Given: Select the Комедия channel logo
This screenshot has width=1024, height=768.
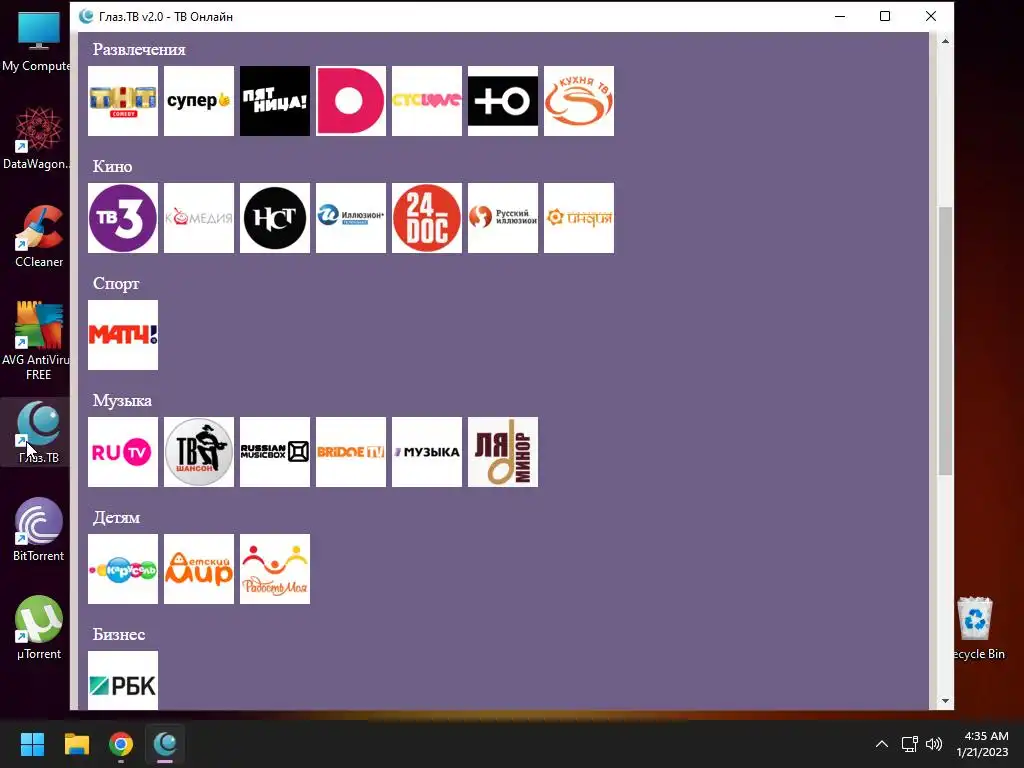Looking at the screenshot, I should tap(199, 217).
